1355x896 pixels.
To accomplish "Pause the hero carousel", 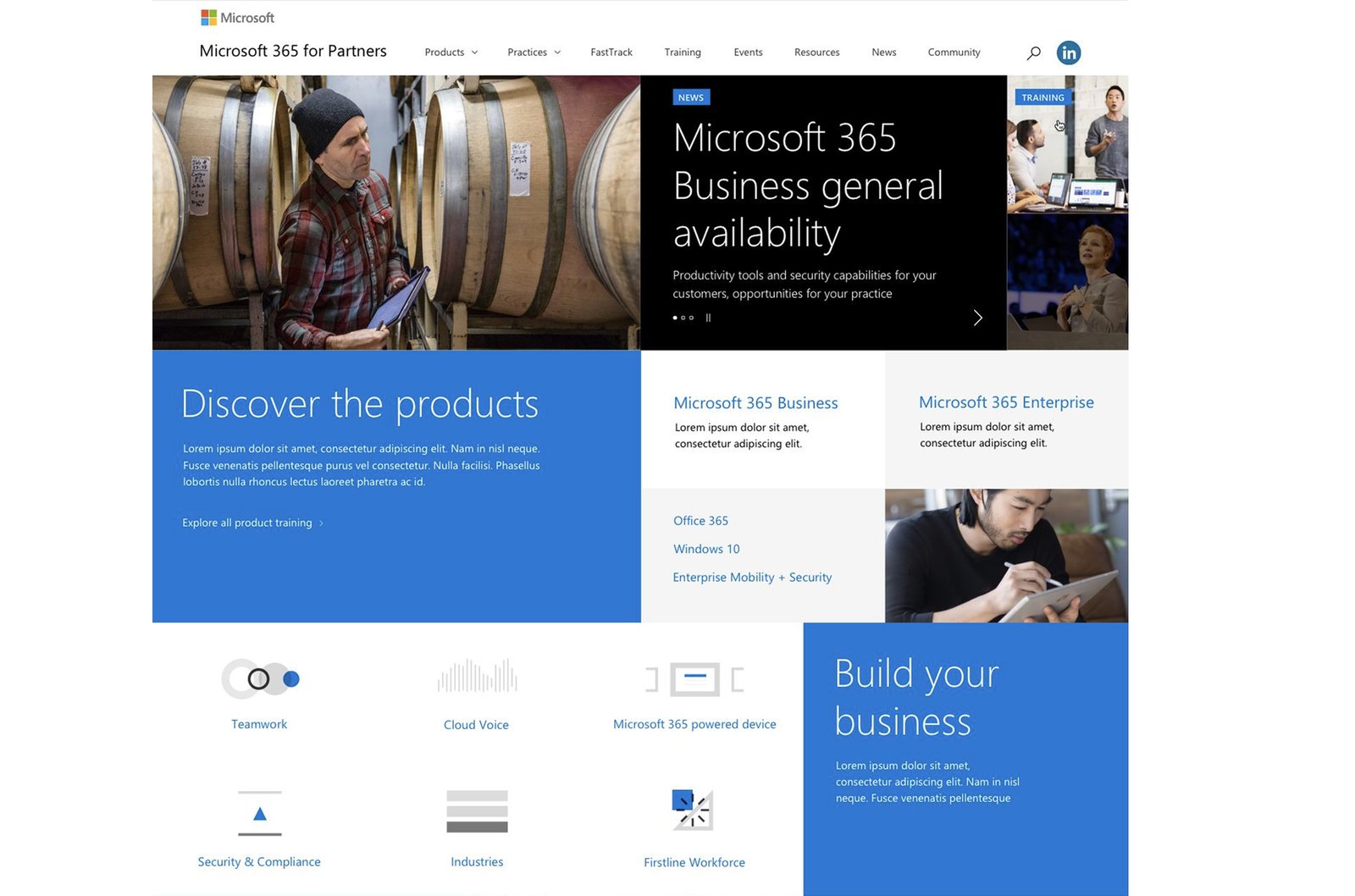I will [x=708, y=318].
